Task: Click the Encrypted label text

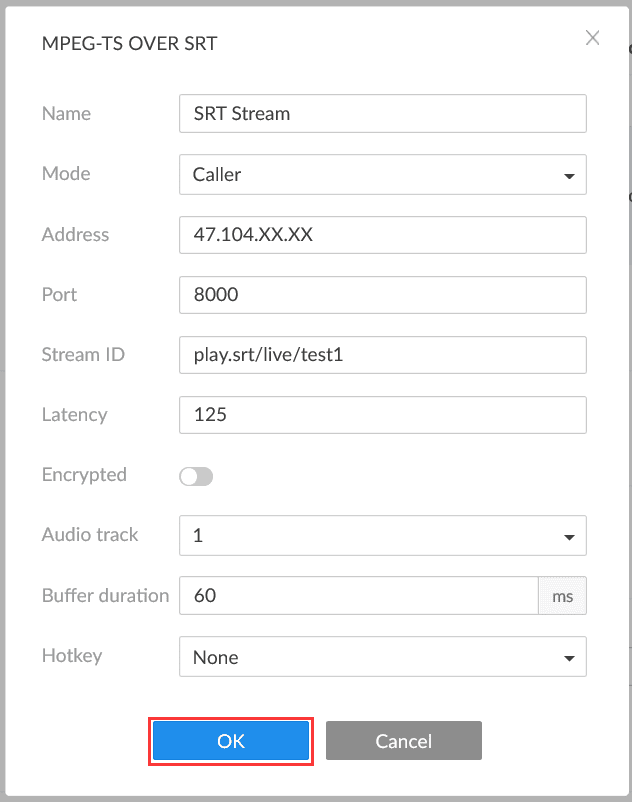Action: point(84,475)
